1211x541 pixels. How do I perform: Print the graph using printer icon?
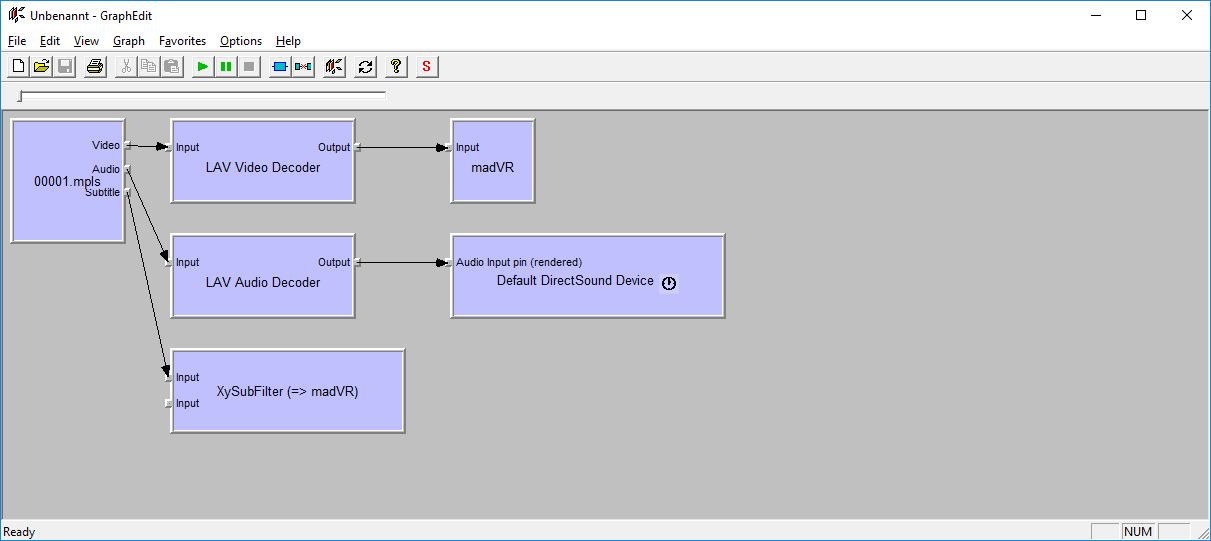[x=95, y=67]
